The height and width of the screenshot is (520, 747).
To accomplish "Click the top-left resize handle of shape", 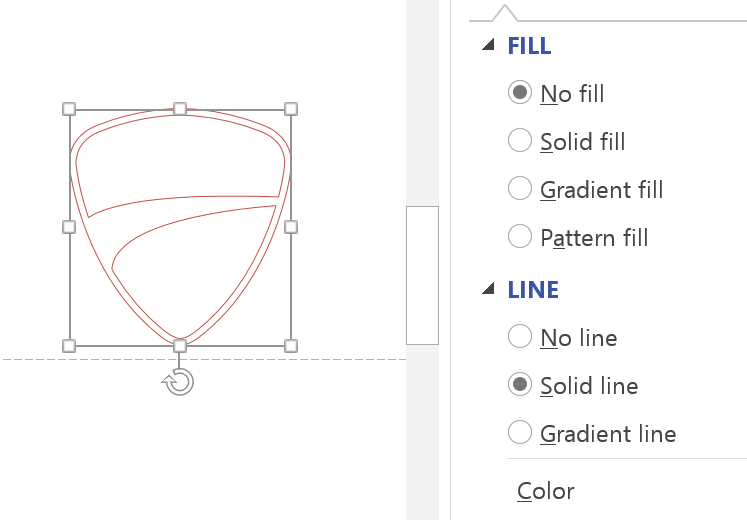I will [x=69, y=109].
